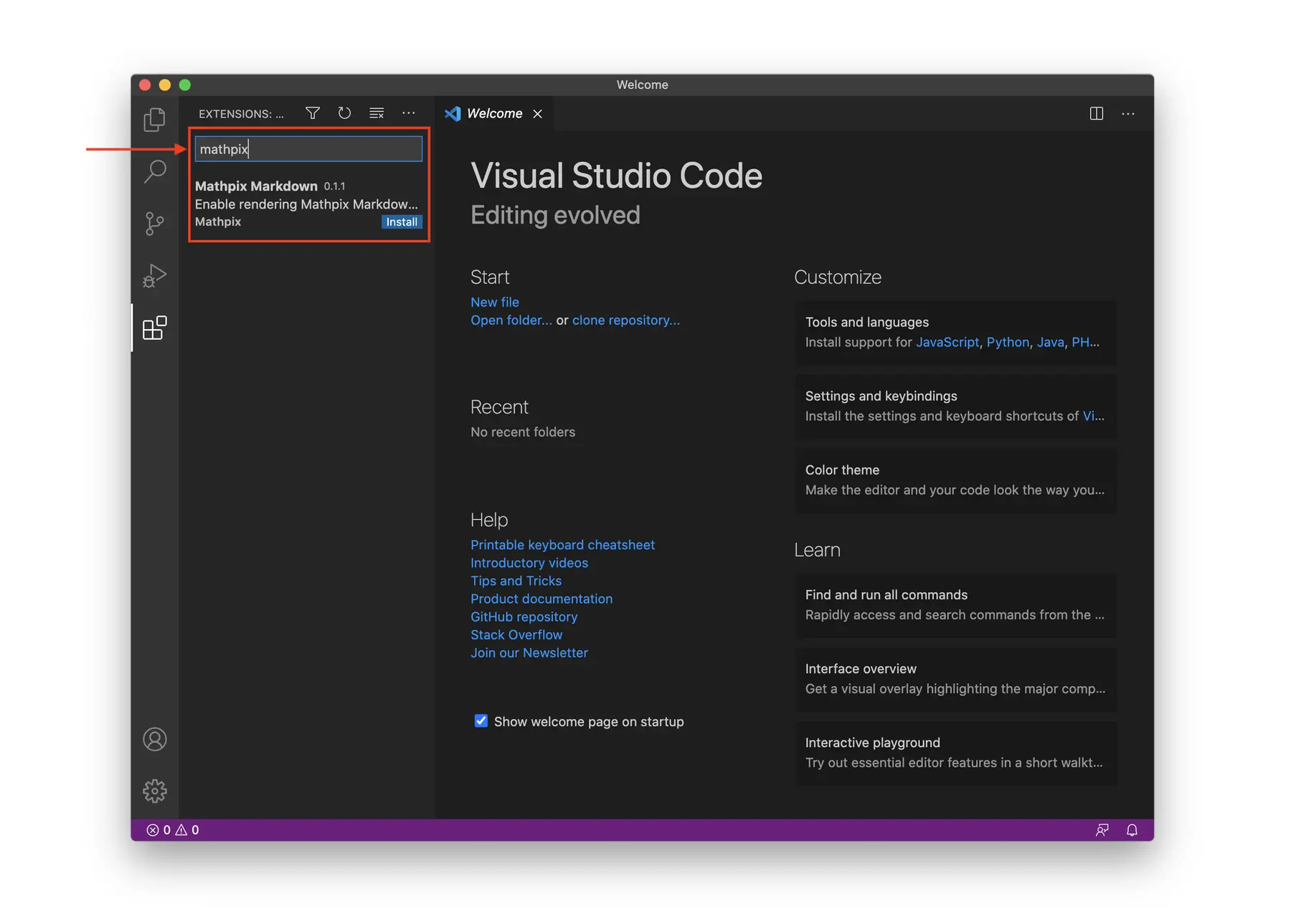Click the yellow minimize window button
Screen dimensions: 1291x924
point(165,85)
